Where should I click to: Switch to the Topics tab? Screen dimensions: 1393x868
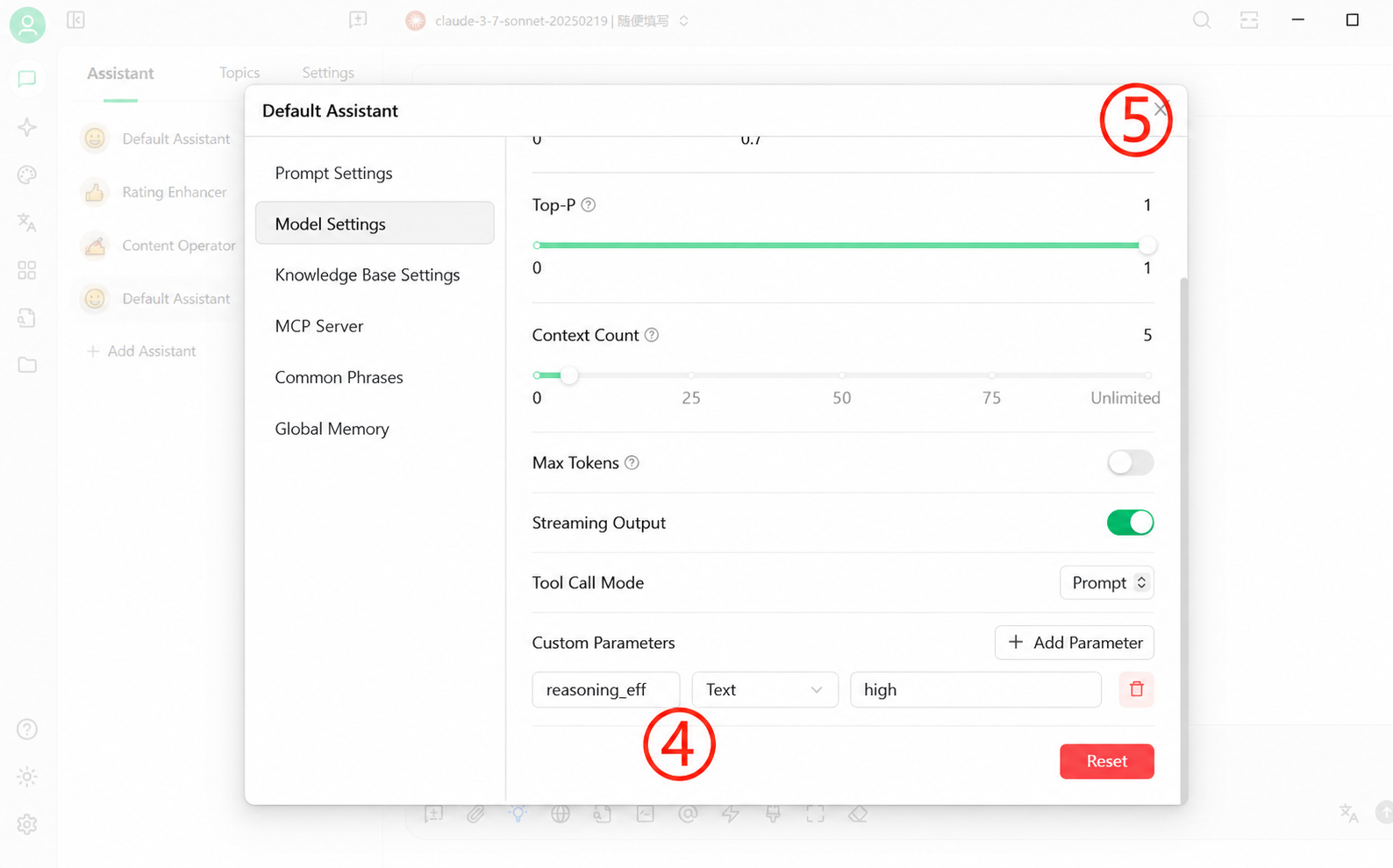pos(239,73)
